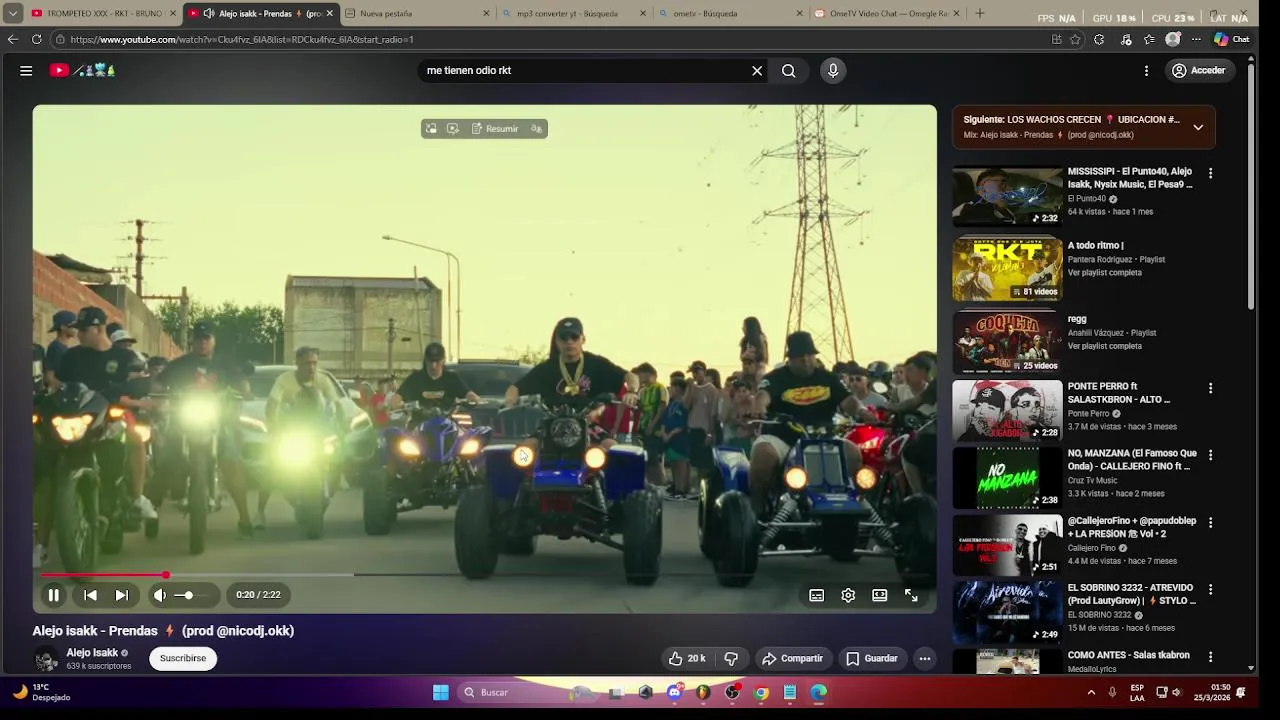Viewport: 1280px width, 720px height.
Task: Open the Windows Start menu
Action: pos(441,692)
